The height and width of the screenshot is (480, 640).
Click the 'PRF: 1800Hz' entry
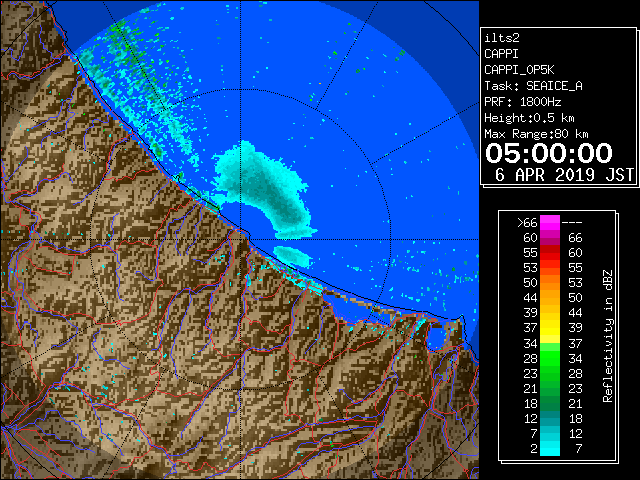(x=522, y=102)
